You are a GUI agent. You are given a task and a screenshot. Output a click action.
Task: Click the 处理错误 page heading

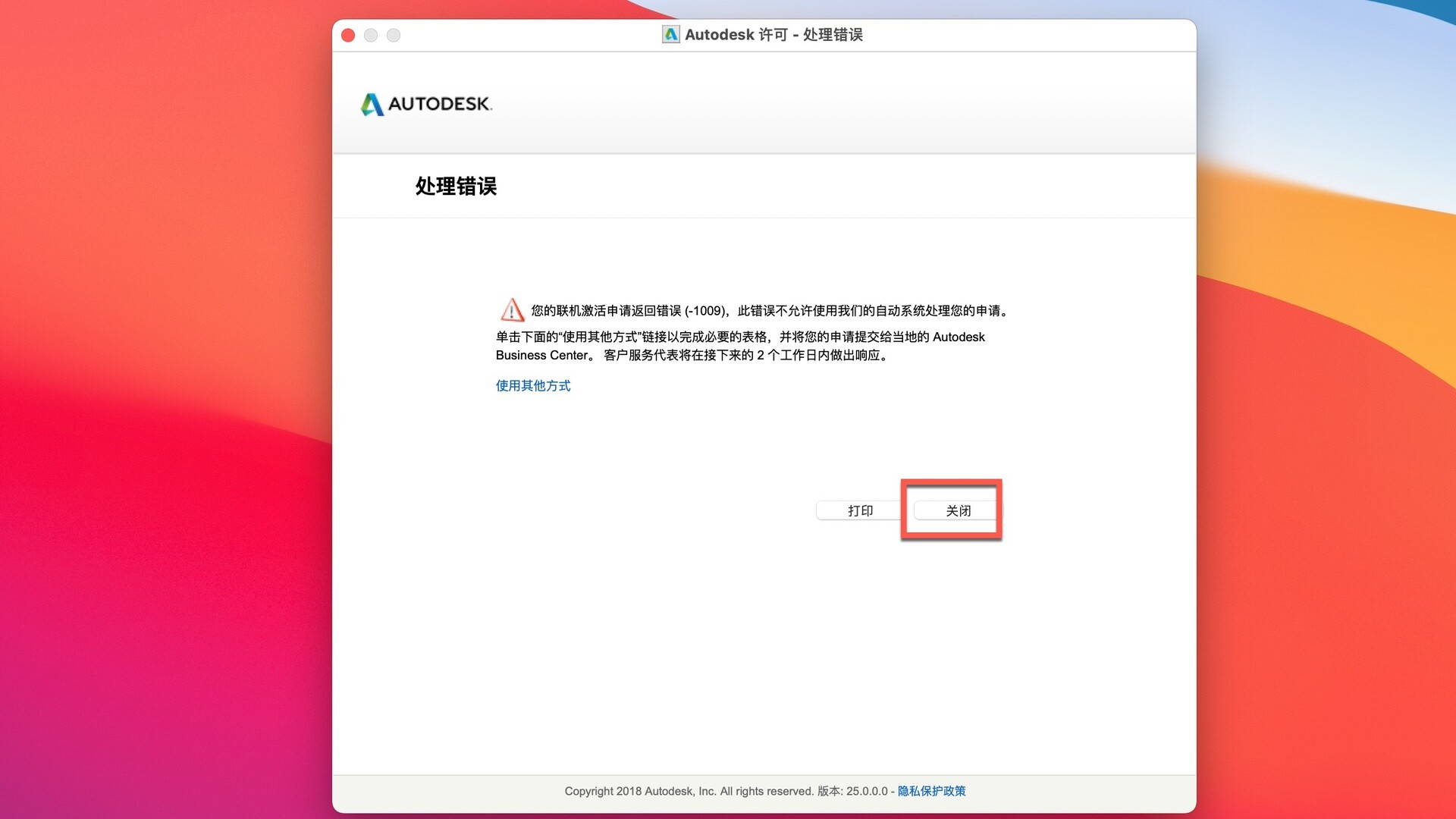pos(456,186)
